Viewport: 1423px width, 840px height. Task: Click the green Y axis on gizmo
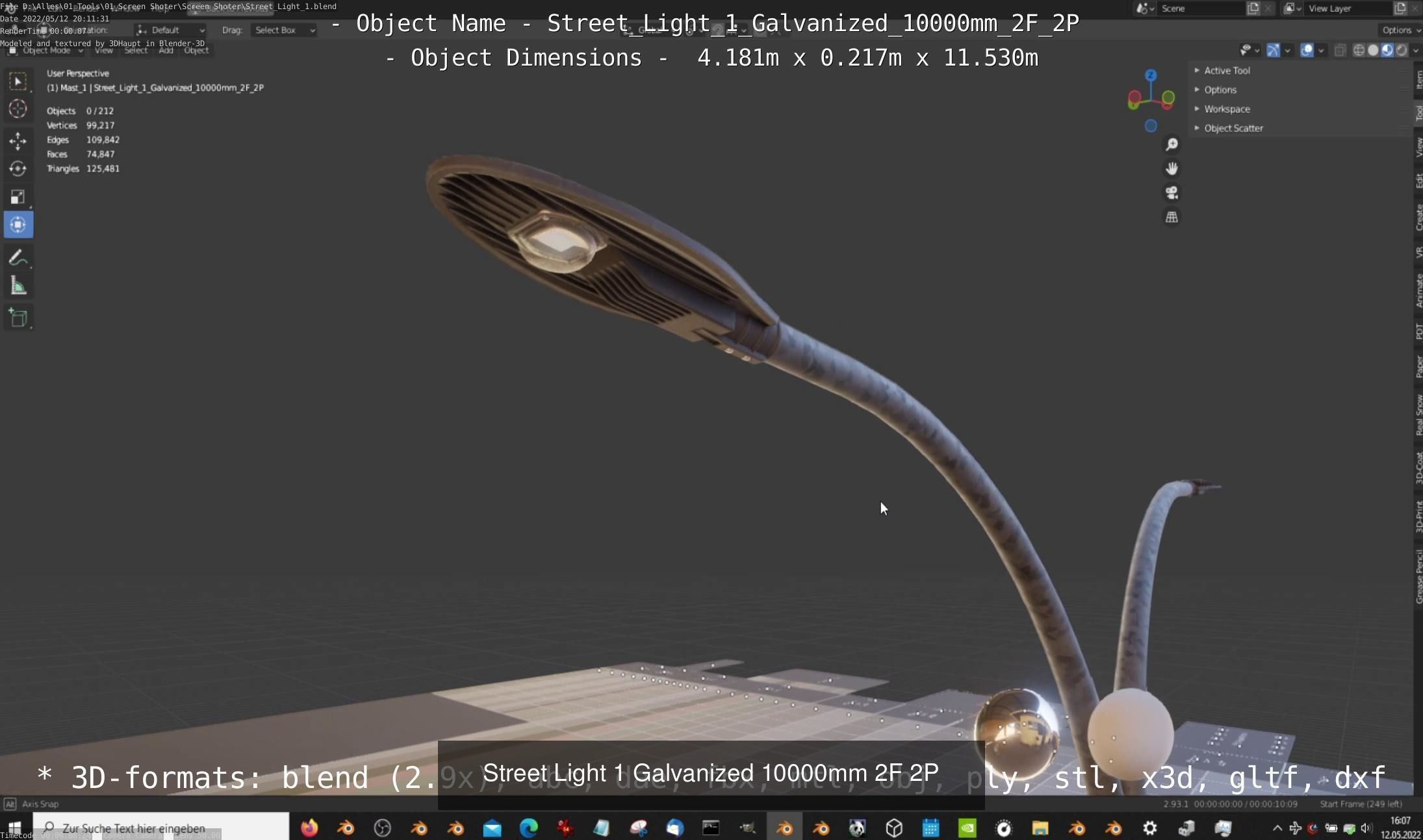point(1168,98)
